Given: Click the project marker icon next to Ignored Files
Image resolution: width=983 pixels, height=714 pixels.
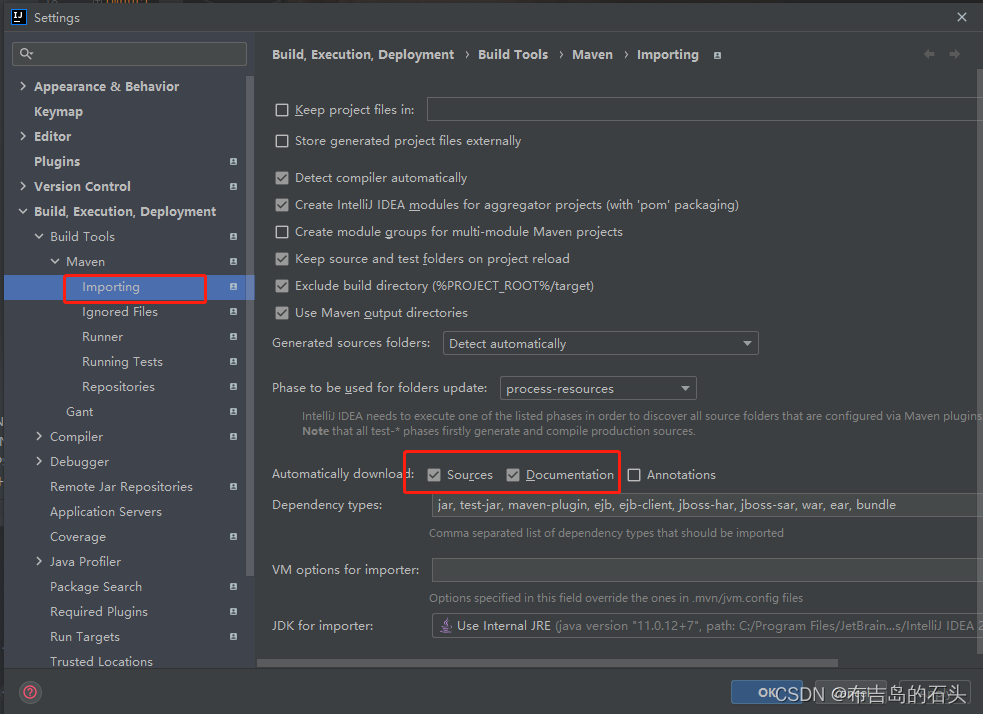Looking at the screenshot, I should pos(233,312).
